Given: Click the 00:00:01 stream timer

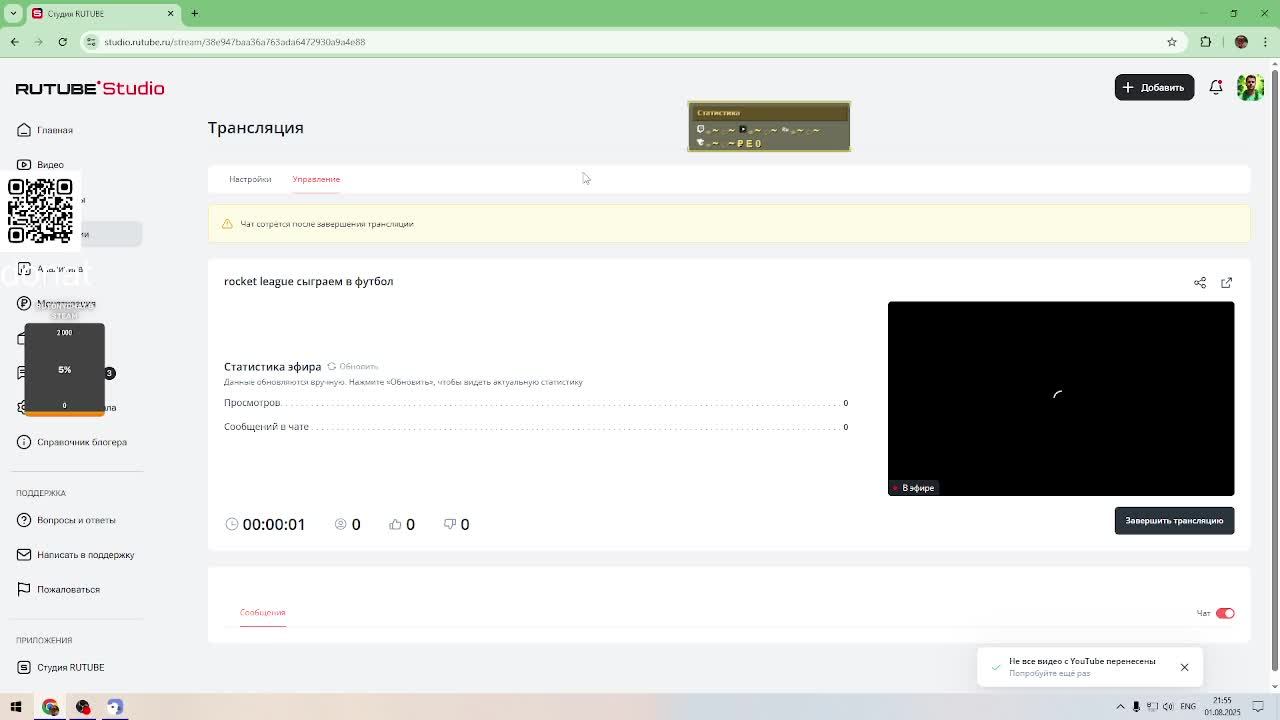Looking at the screenshot, I should click(274, 524).
